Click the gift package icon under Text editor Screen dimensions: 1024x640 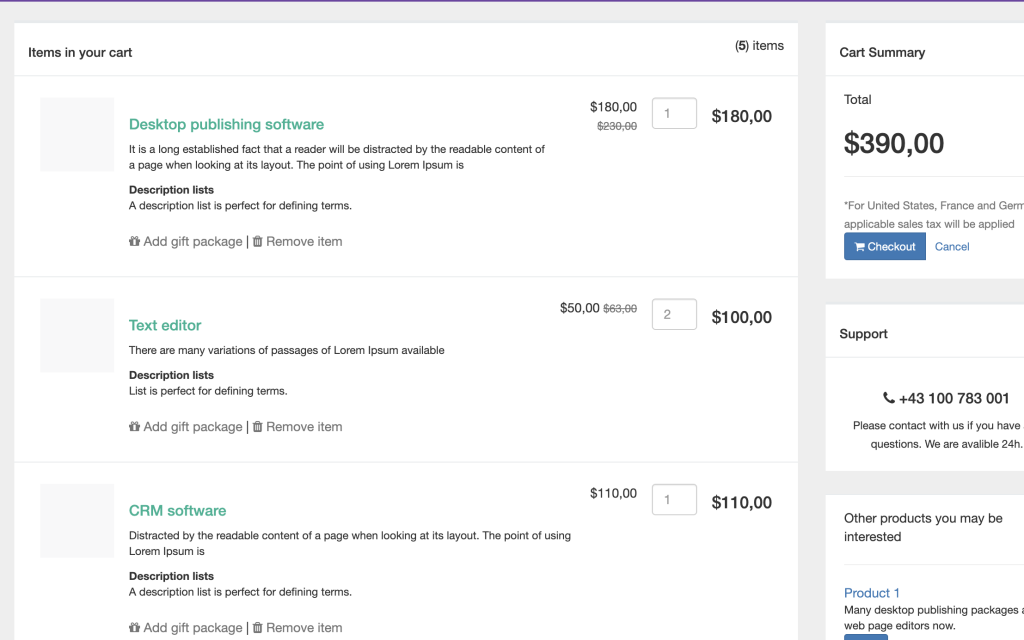[134, 426]
